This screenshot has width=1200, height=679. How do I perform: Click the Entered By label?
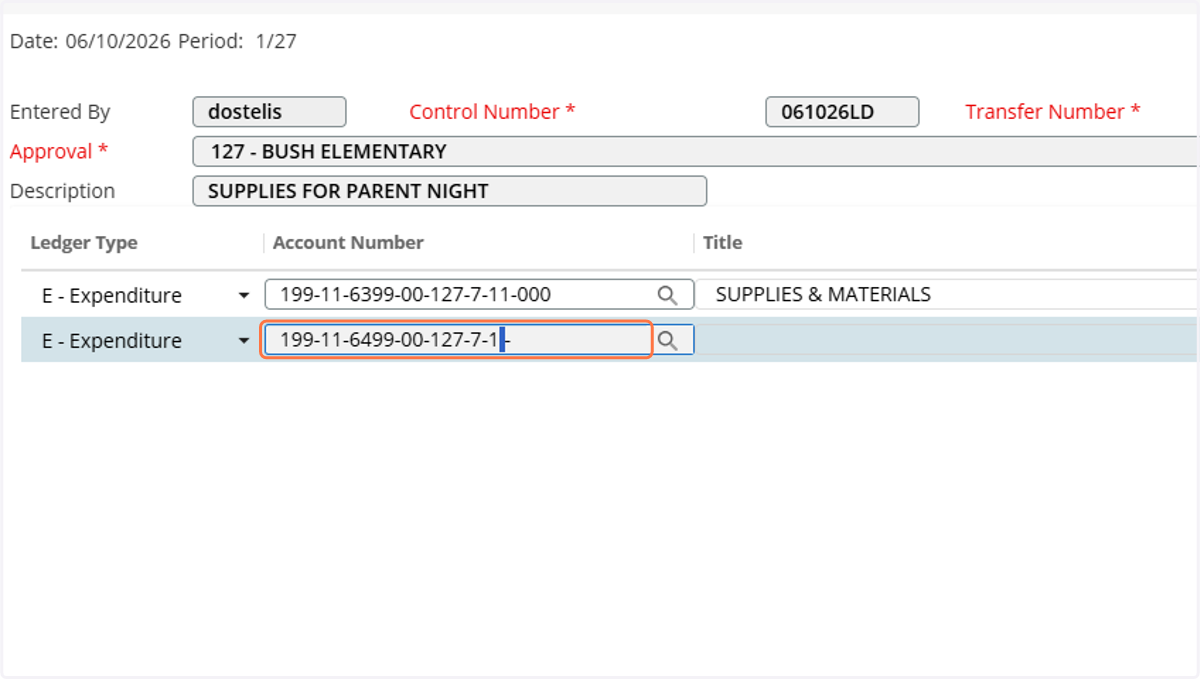pos(60,112)
